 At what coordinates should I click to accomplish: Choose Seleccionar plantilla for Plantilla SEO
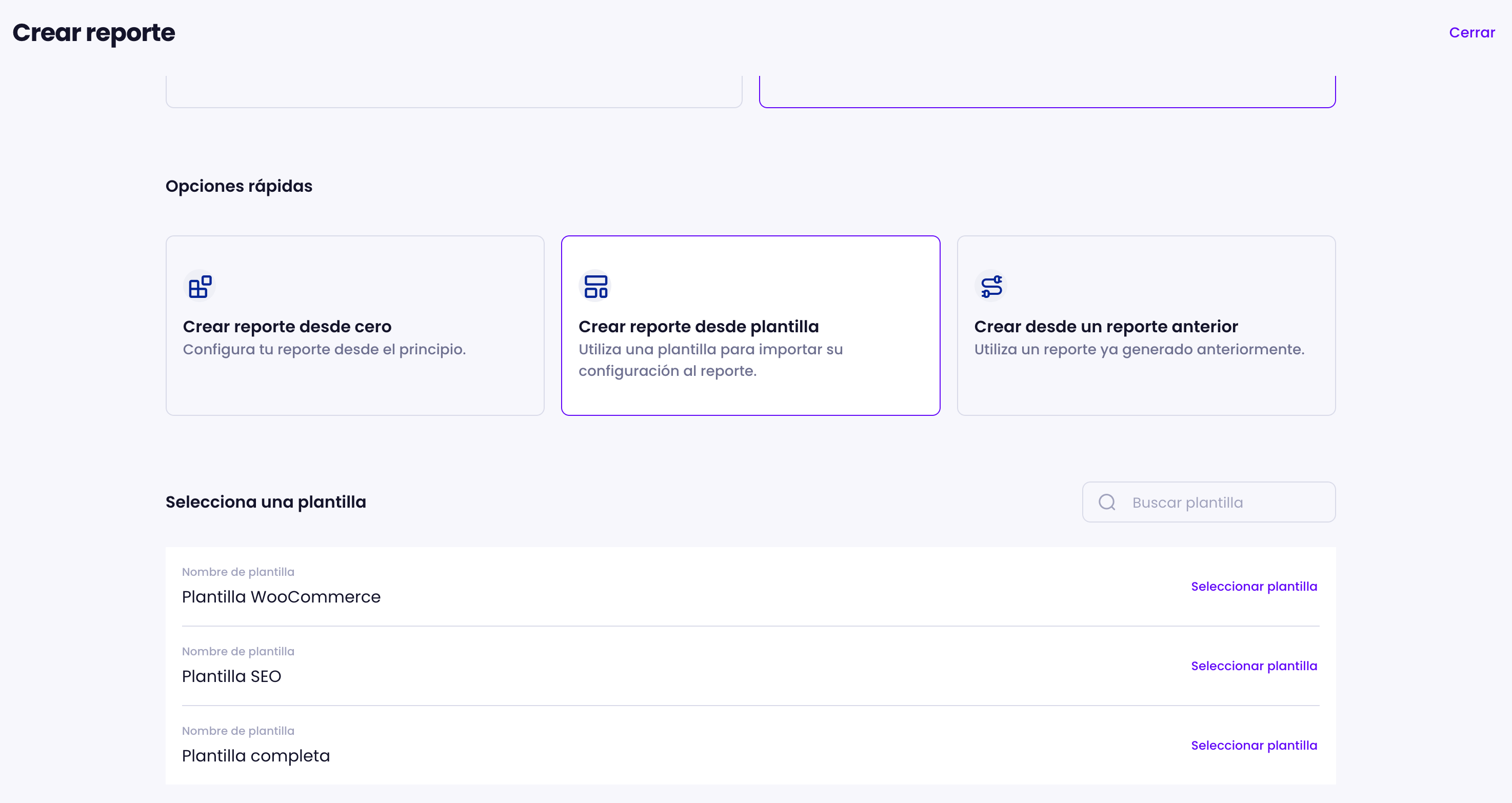click(1254, 666)
